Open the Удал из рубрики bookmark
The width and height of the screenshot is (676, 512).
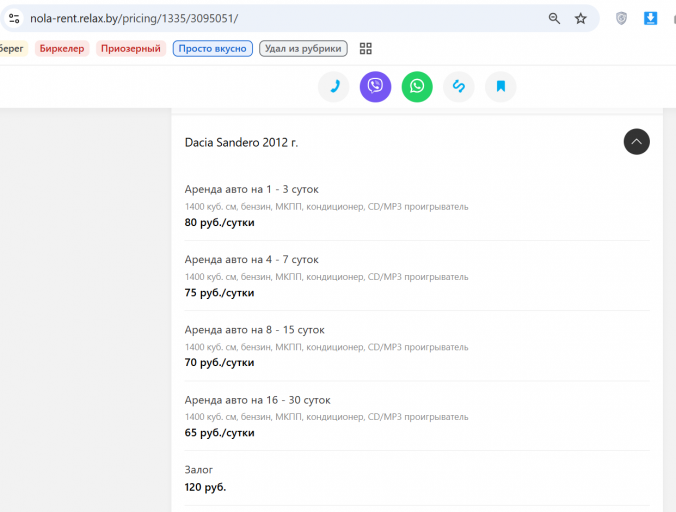point(303,49)
